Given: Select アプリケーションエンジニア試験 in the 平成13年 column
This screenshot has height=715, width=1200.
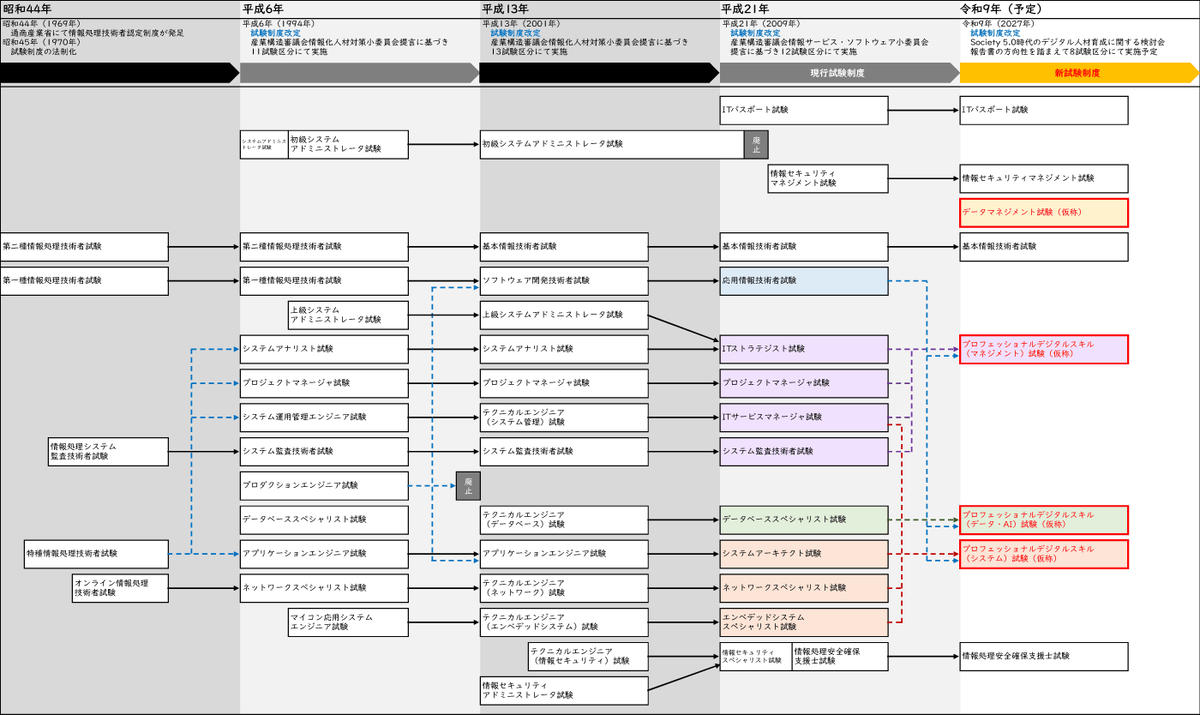Looking at the screenshot, I should coord(564,553).
